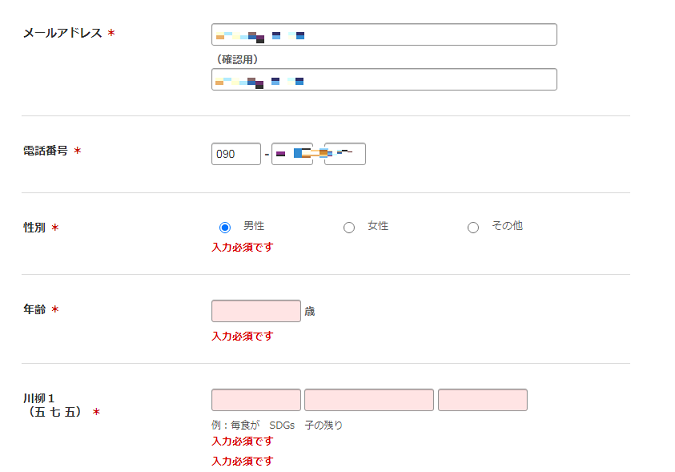The height and width of the screenshot is (472, 675).
Task: Click the その他 option label text
Action: [506, 226]
